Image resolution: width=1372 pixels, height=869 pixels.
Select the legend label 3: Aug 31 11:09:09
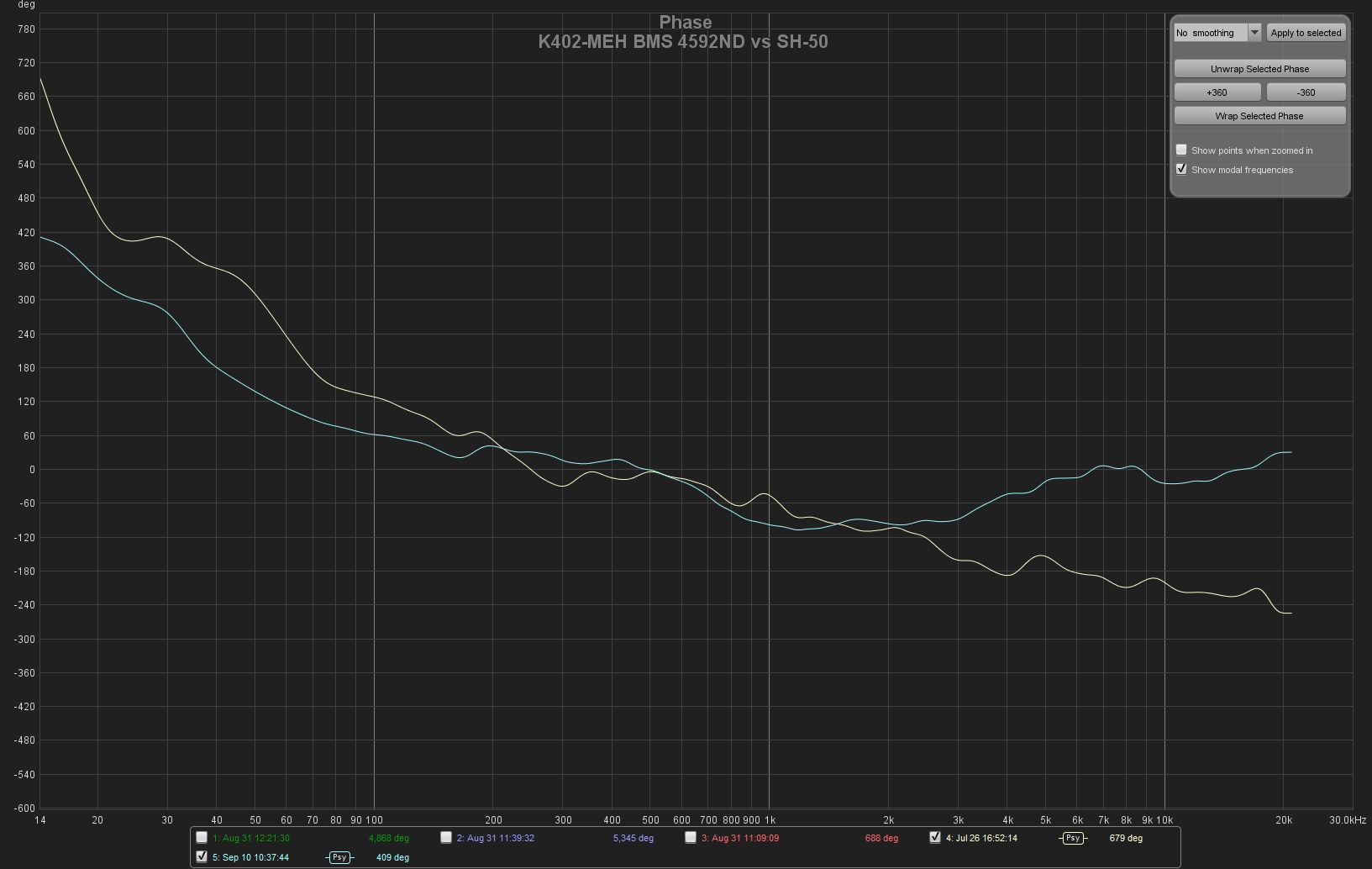740,838
